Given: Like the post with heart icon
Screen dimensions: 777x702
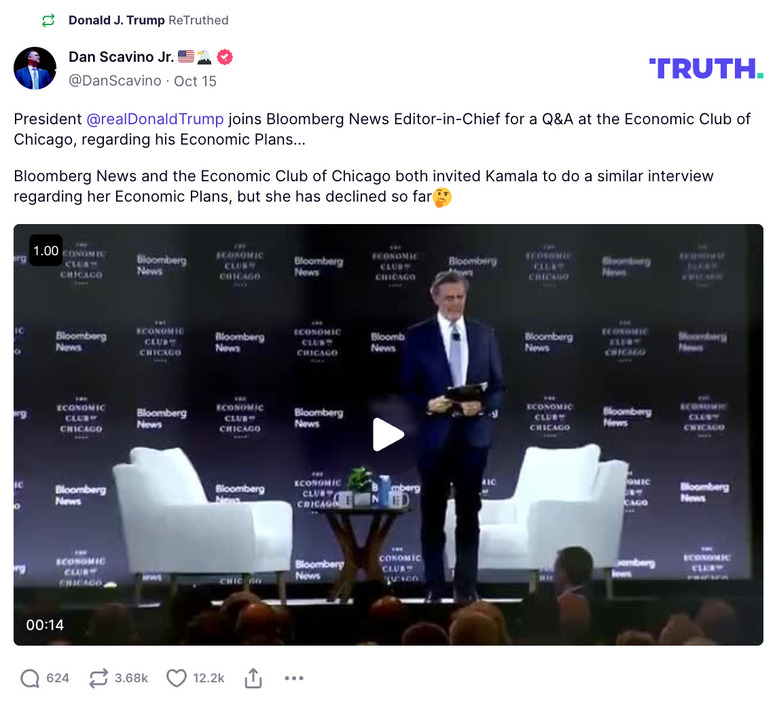Looking at the screenshot, I should pyautogui.click(x=176, y=678).
